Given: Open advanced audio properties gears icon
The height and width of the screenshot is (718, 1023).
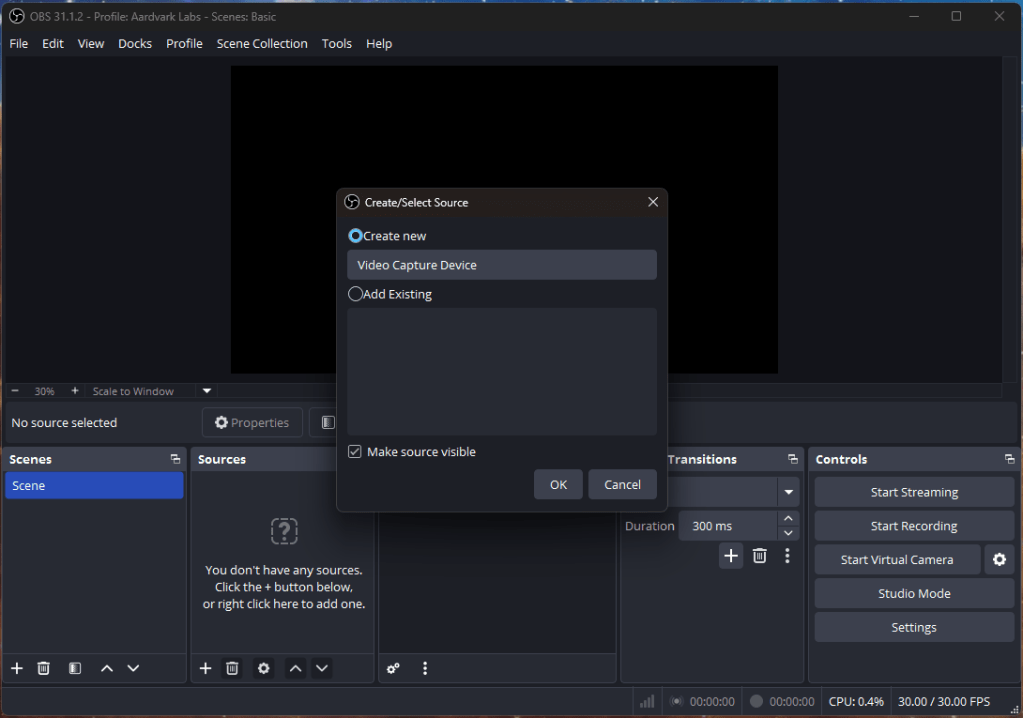Looking at the screenshot, I should [x=394, y=668].
